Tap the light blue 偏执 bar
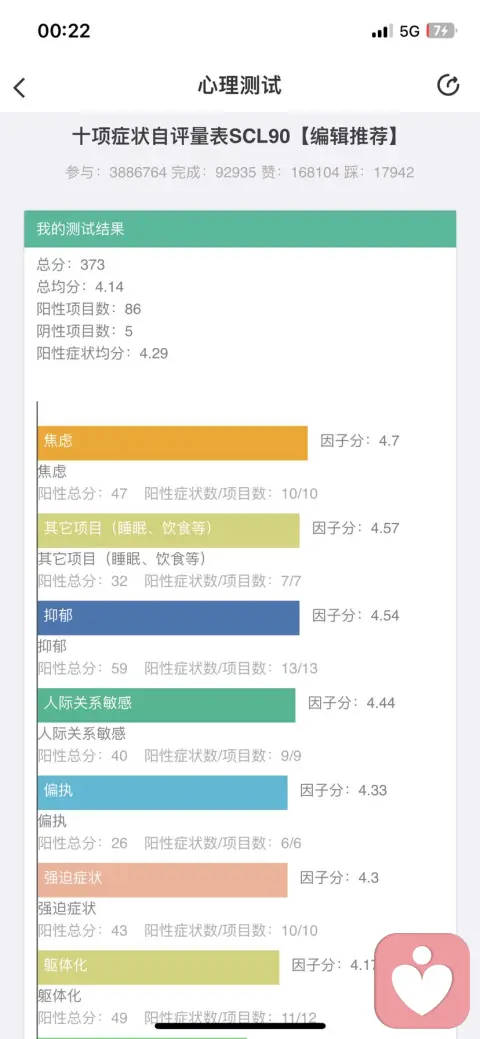 tap(162, 793)
